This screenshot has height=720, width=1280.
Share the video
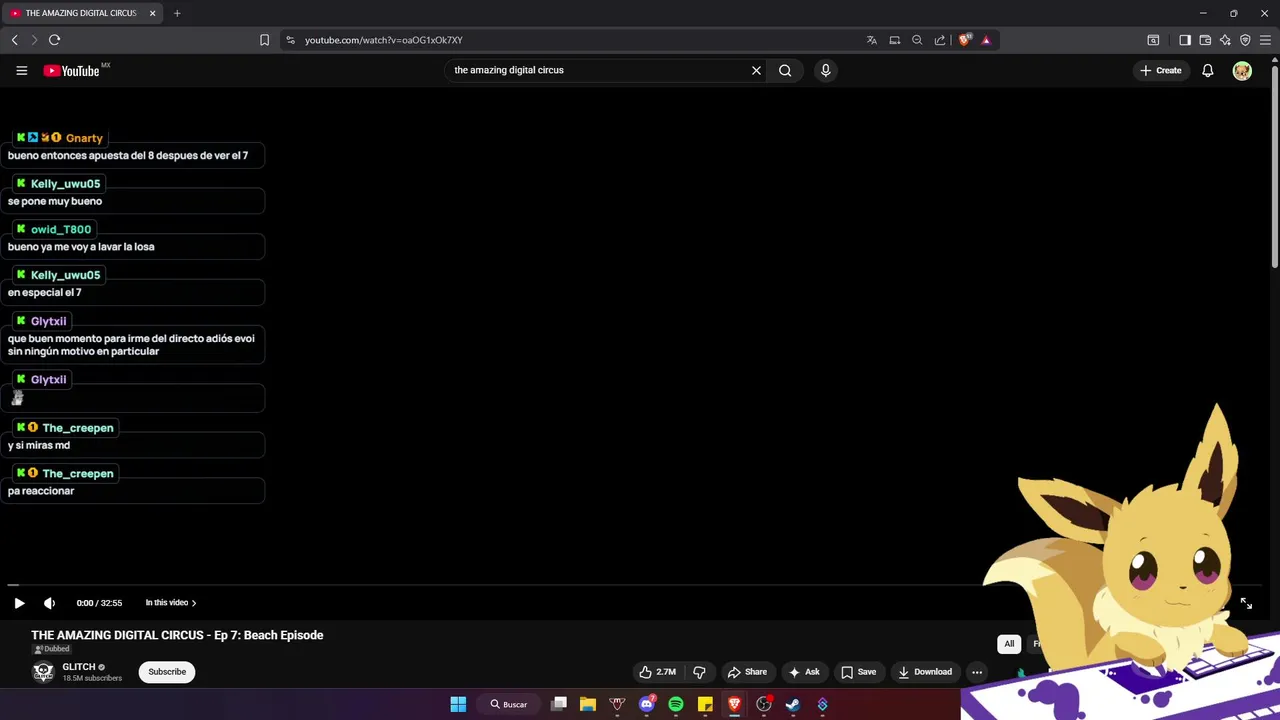747,672
